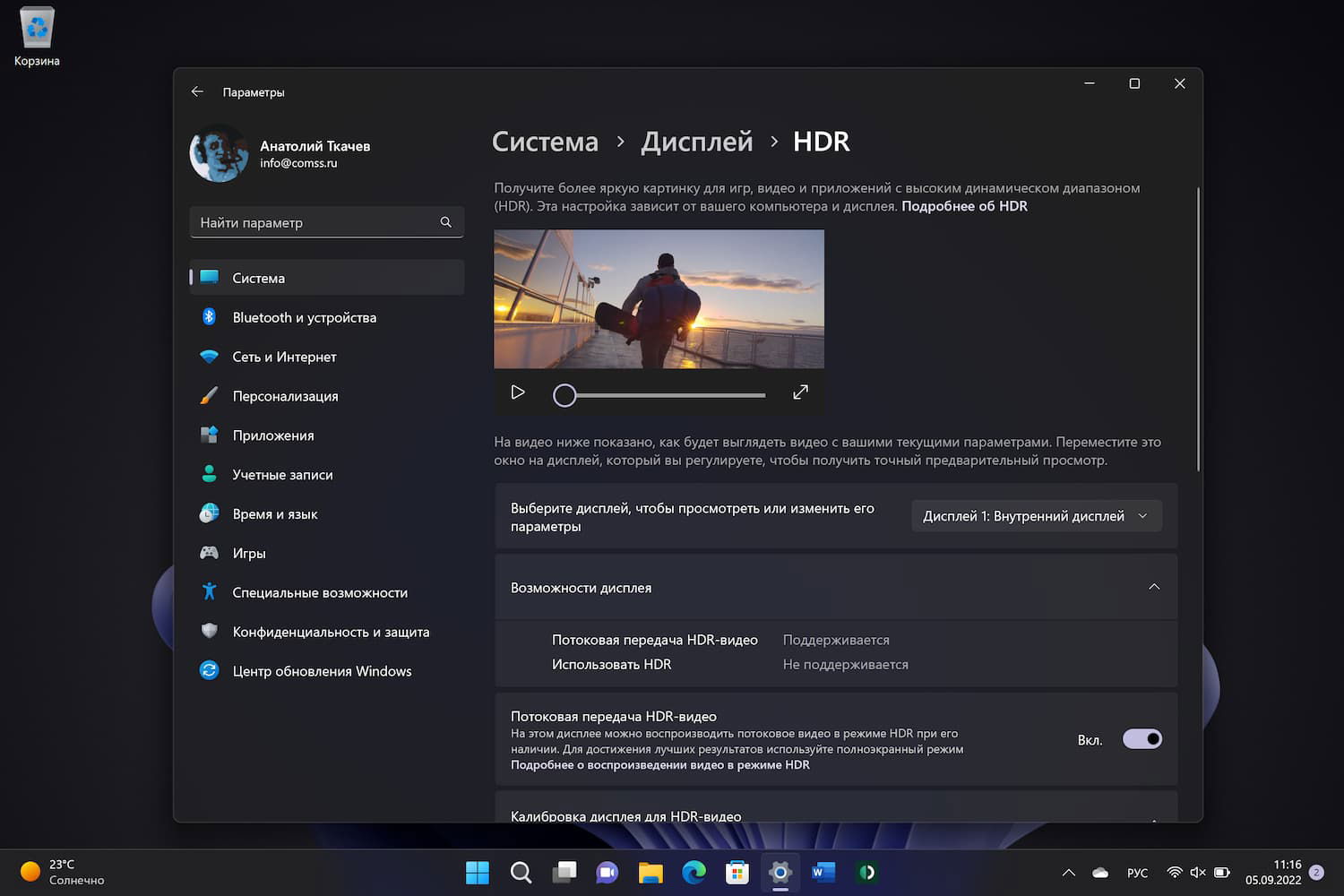Go back using the Параметры back arrow
This screenshot has width=1344, height=896.
(x=197, y=91)
